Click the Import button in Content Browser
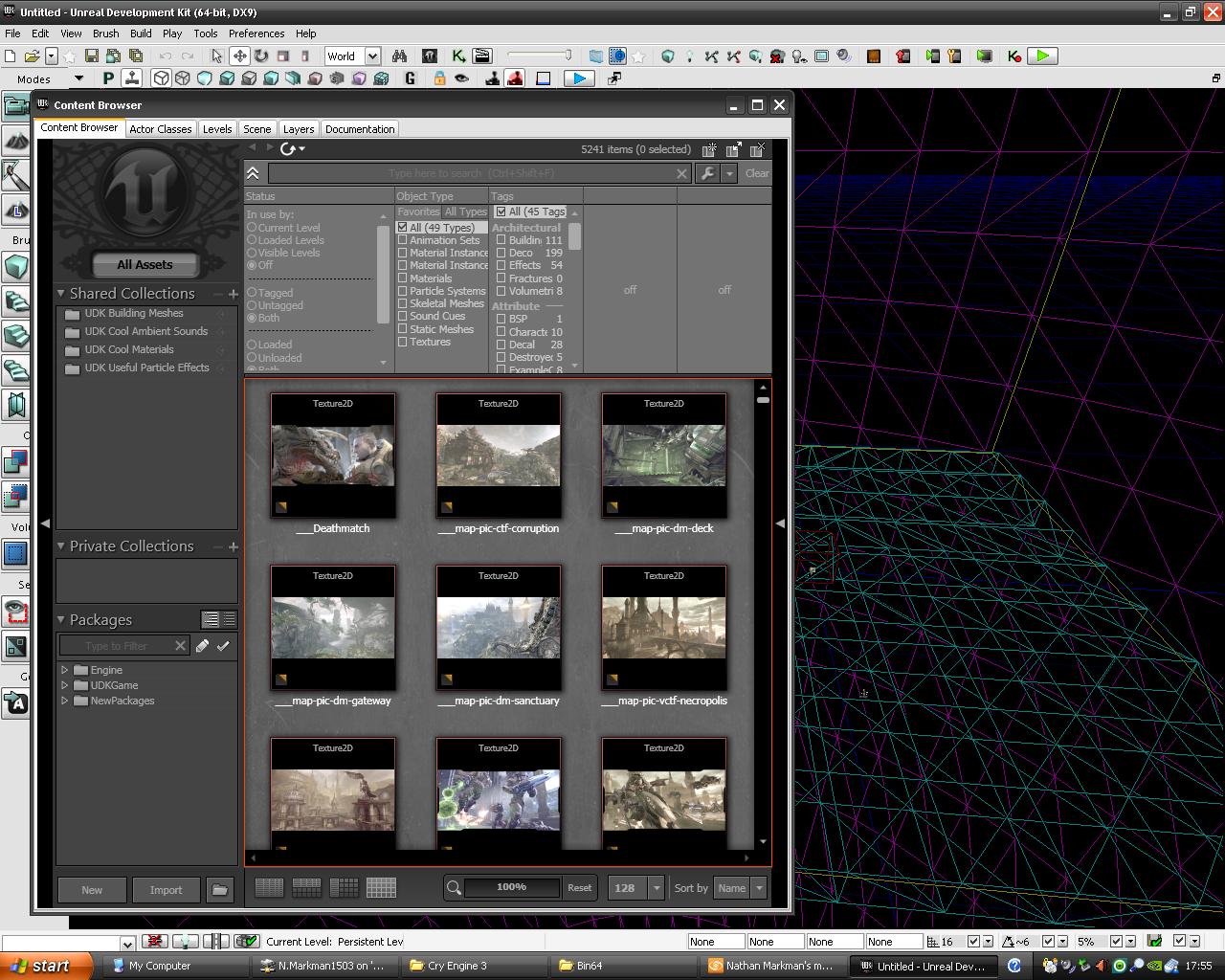 click(166, 889)
